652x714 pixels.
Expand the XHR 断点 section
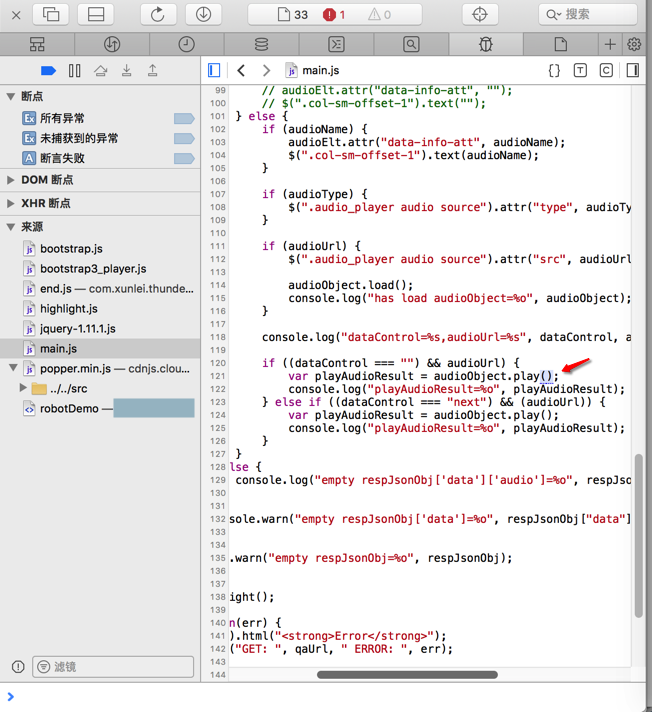11,203
